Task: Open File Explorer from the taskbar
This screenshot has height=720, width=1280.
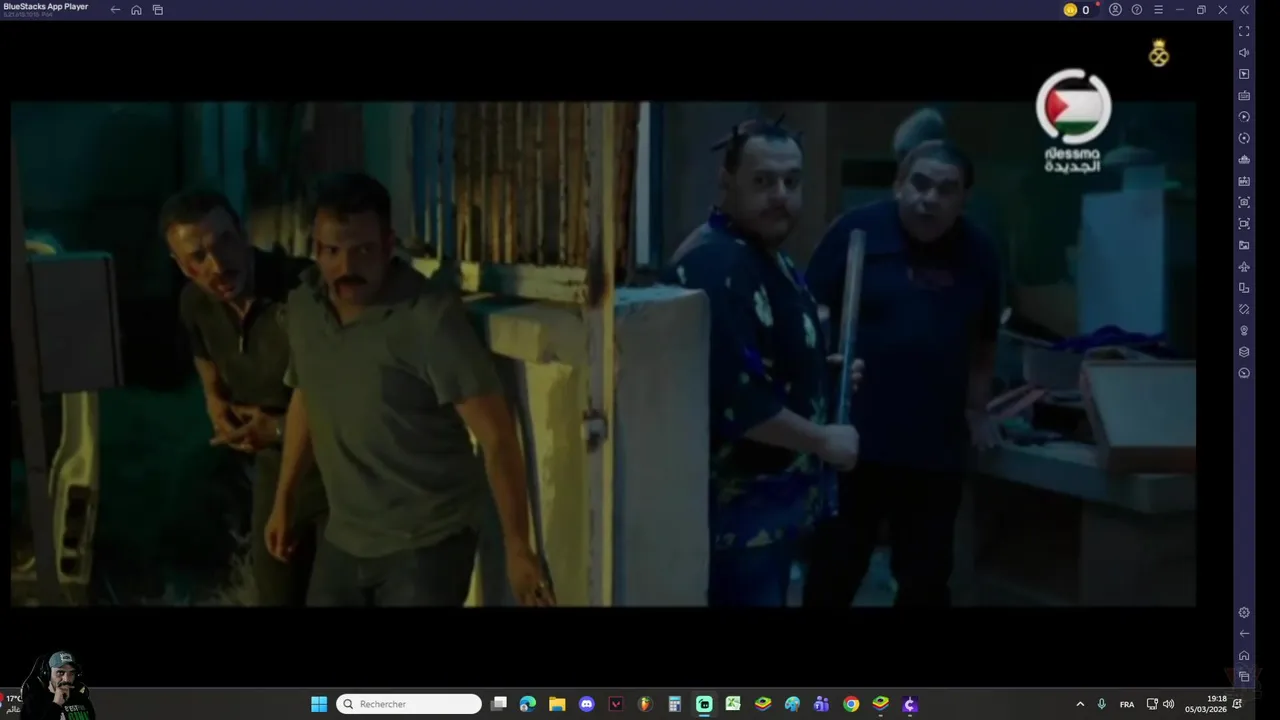Action: (x=557, y=704)
